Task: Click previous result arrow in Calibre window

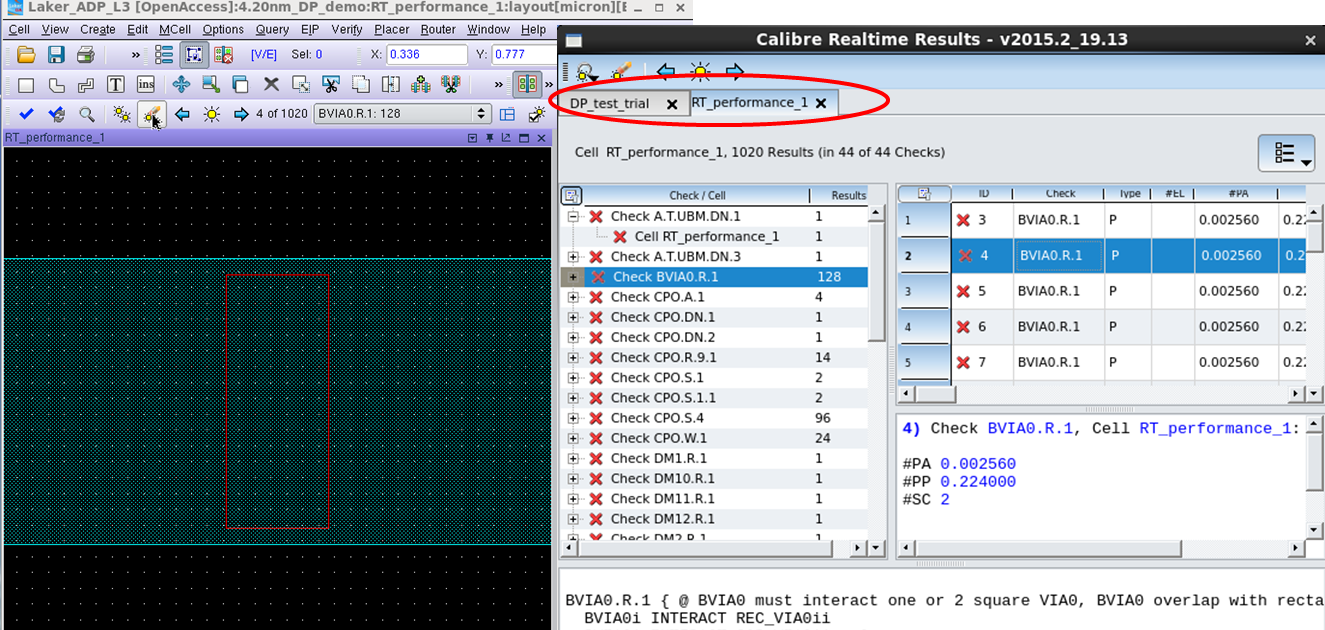Action: [665, 71]
